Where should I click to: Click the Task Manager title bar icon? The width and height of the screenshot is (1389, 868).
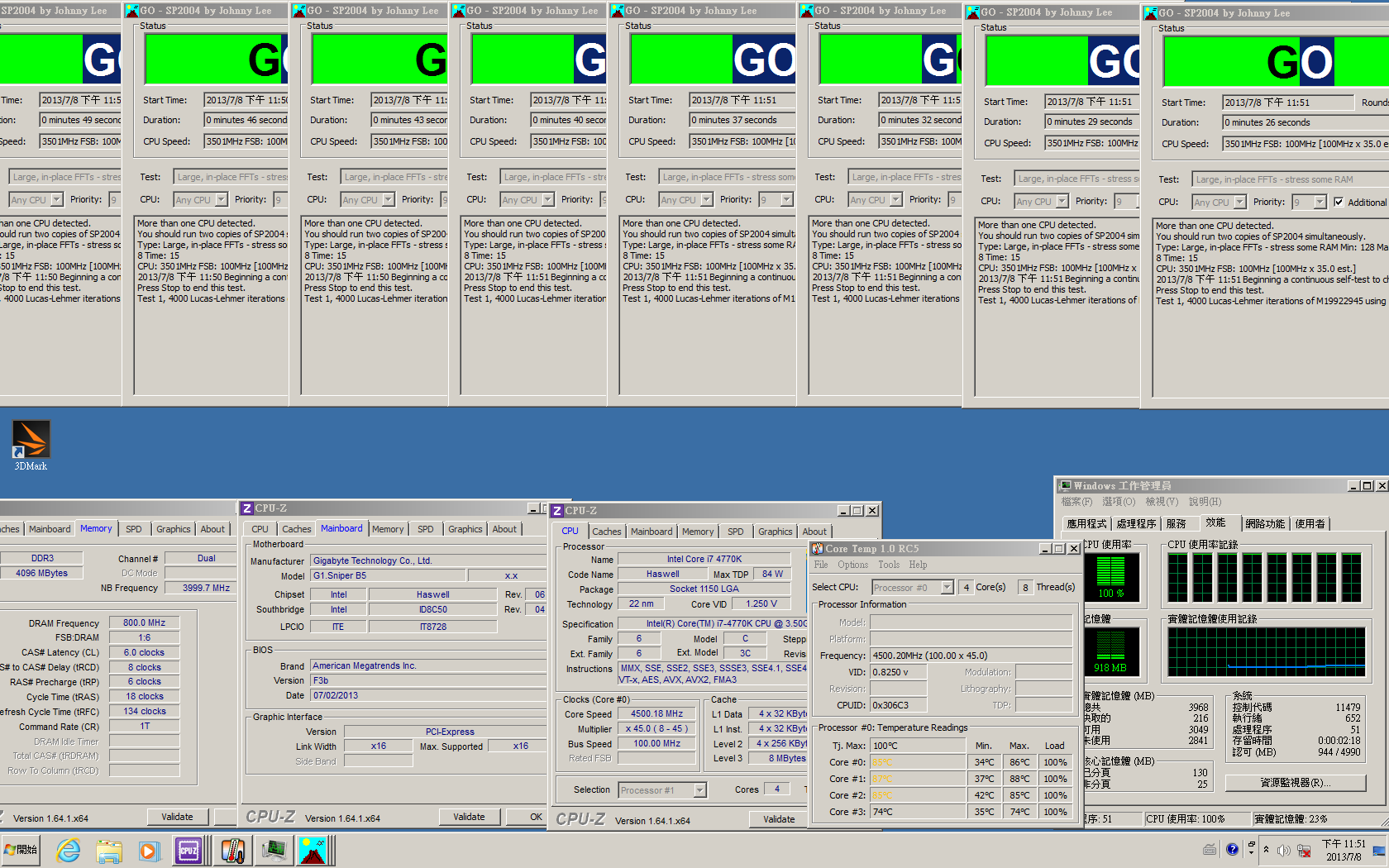[x=1066, y=485]
